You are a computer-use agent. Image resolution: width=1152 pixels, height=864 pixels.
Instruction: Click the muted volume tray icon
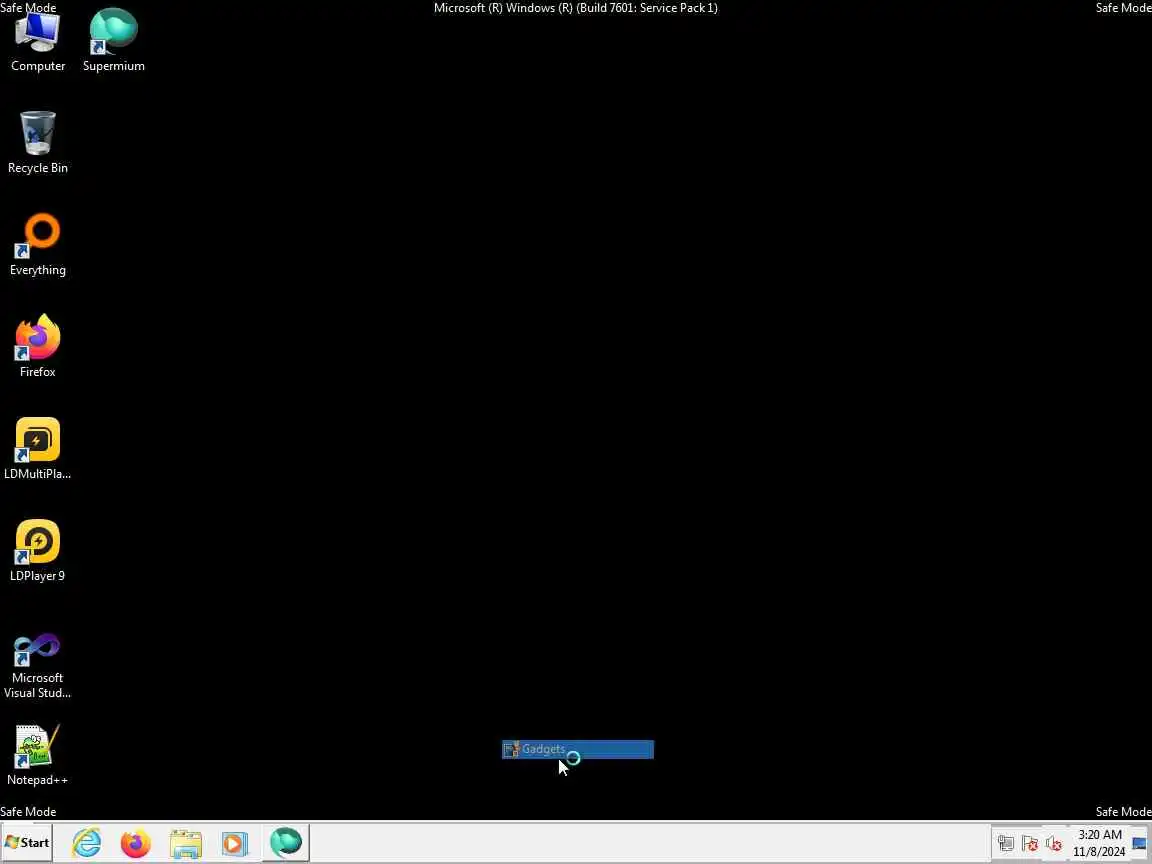click(x=1054, y=843)
